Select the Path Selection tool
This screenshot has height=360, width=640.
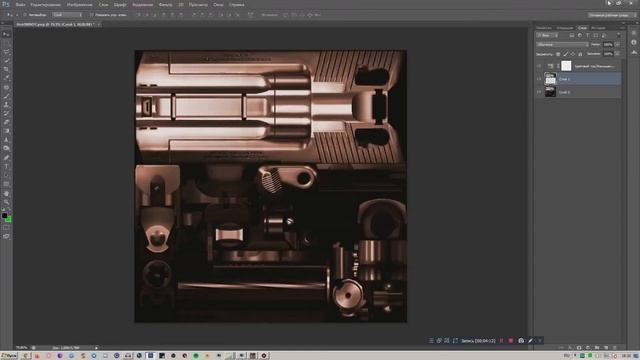click(x=6, y=175)
